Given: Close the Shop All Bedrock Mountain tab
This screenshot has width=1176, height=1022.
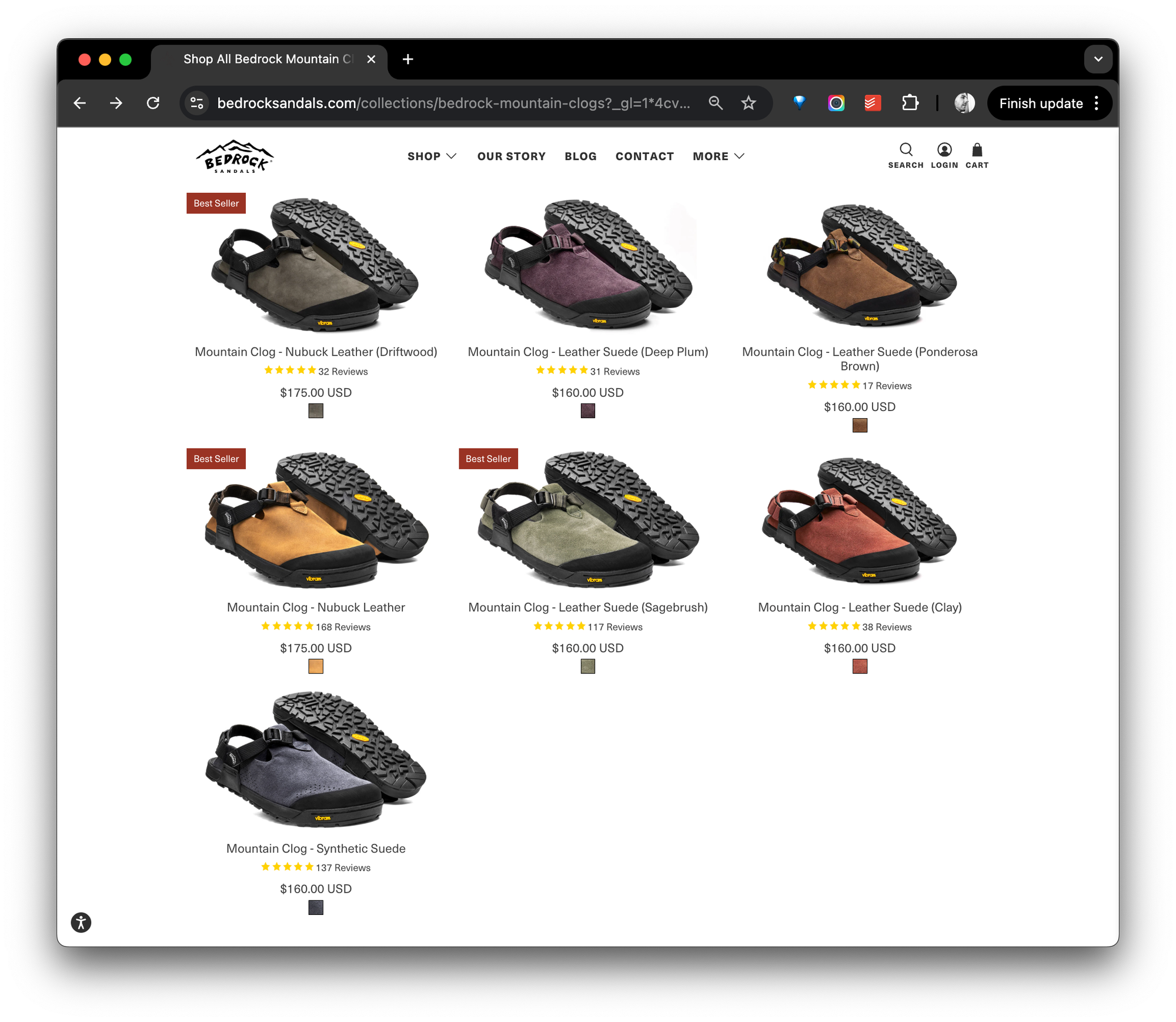Looking at the screenshot, I should [x=371, y=59].
